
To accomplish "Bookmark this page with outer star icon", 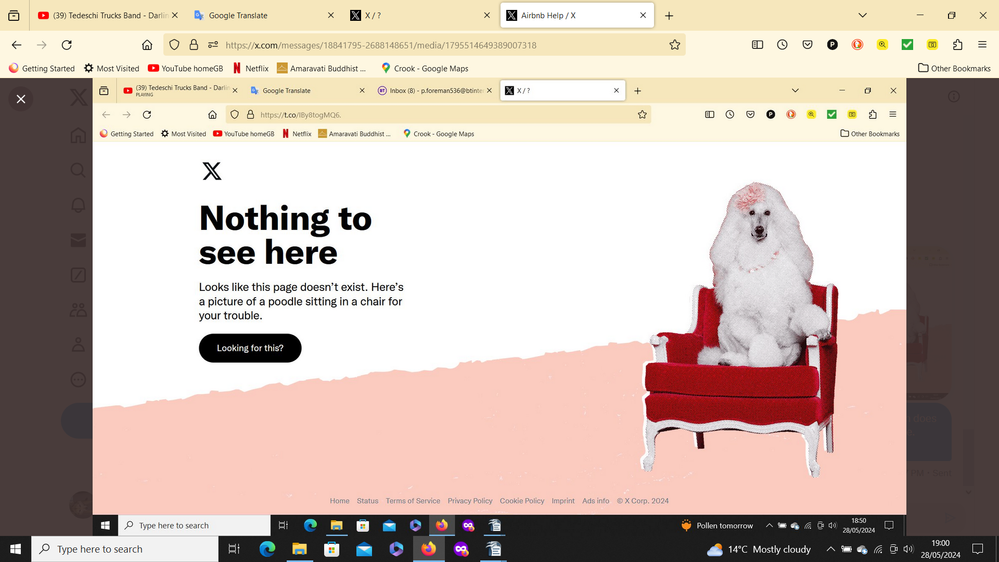I will [x=675, y=45].
